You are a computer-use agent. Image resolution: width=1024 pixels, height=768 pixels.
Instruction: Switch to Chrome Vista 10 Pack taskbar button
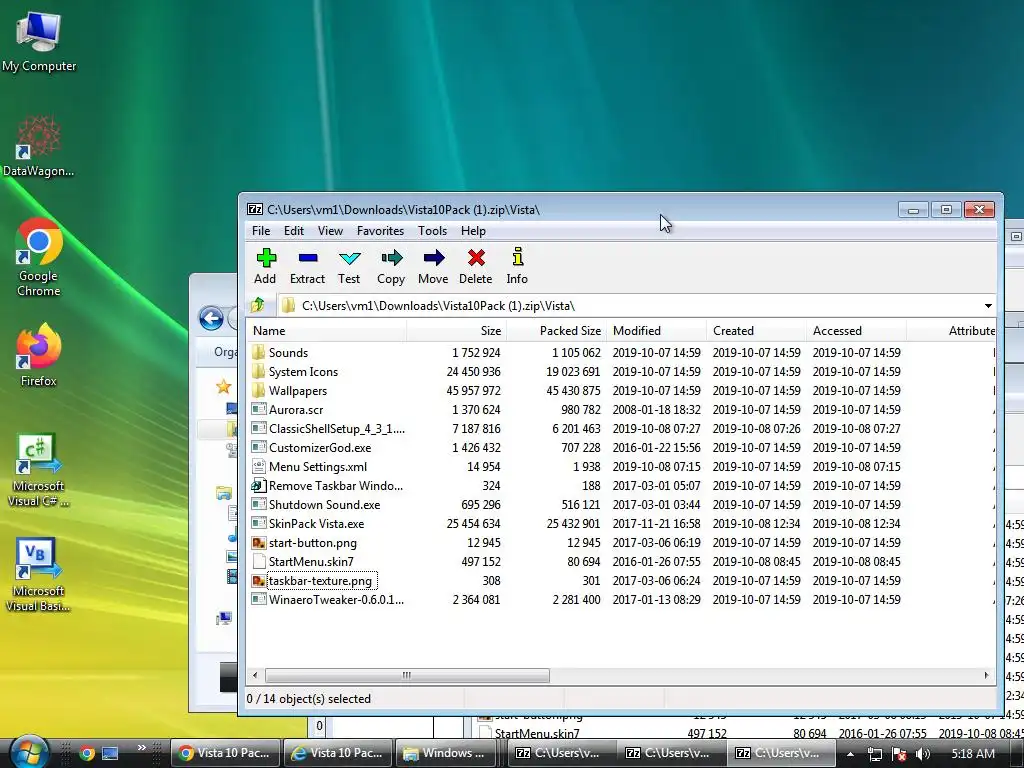(225, 753)
